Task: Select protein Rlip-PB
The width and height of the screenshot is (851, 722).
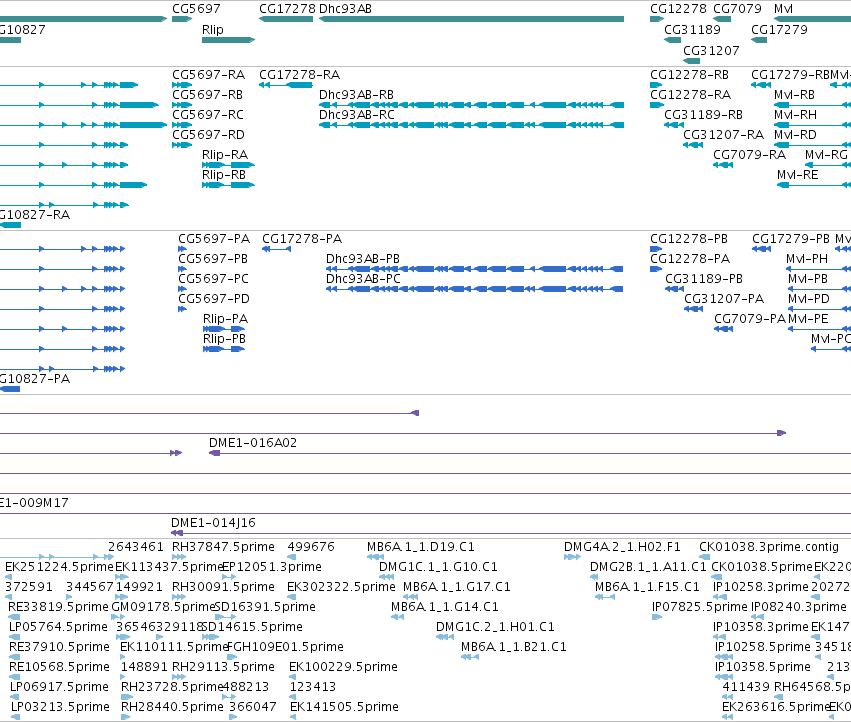Action: tap(224, 349)
